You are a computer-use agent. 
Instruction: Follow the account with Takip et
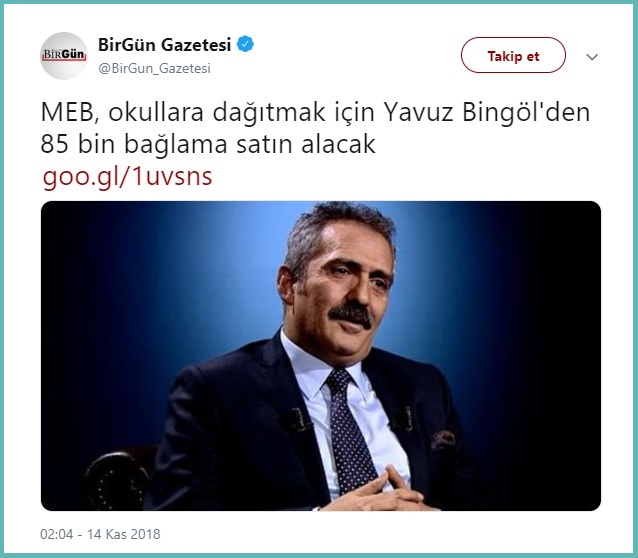tap(513, 55)
